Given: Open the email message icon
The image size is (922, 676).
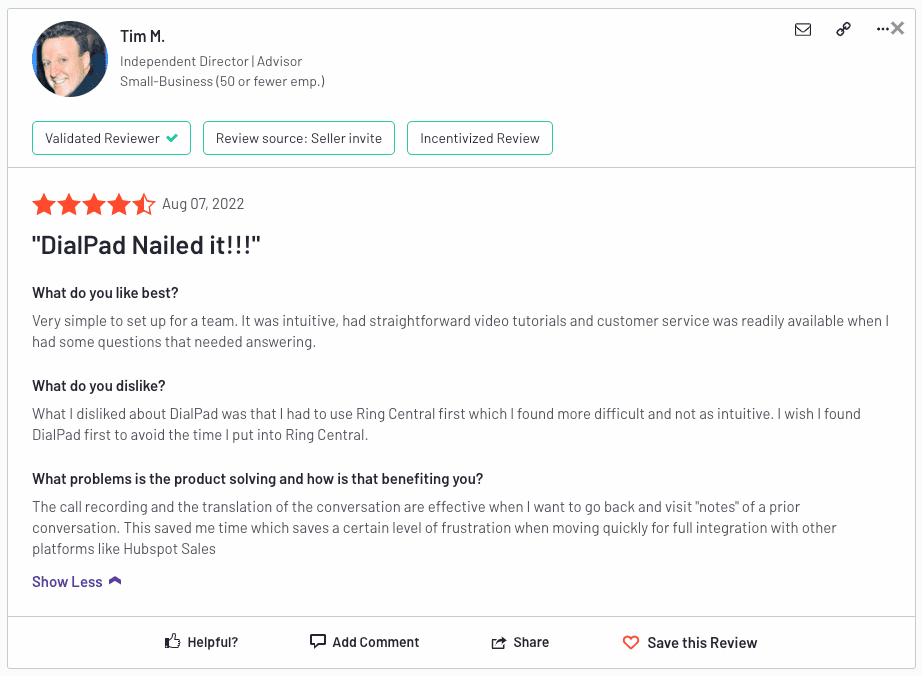Looking at the screenshot, I should click(803, 29).
